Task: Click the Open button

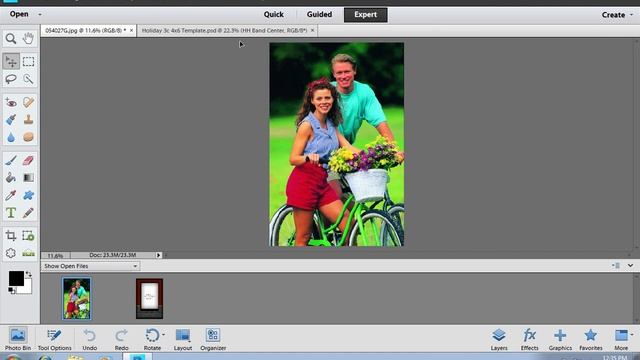Action: (x=19, y=14)
